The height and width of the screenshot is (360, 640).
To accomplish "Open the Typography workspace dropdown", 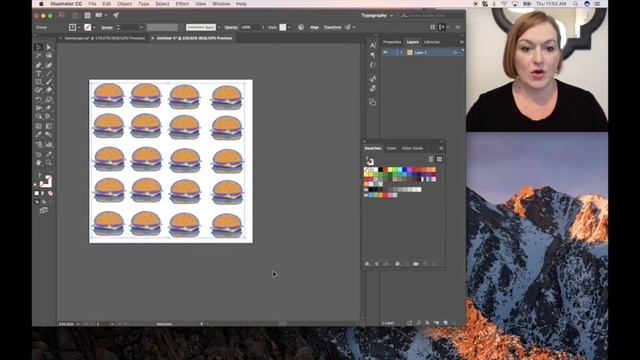I will point(377,16).
